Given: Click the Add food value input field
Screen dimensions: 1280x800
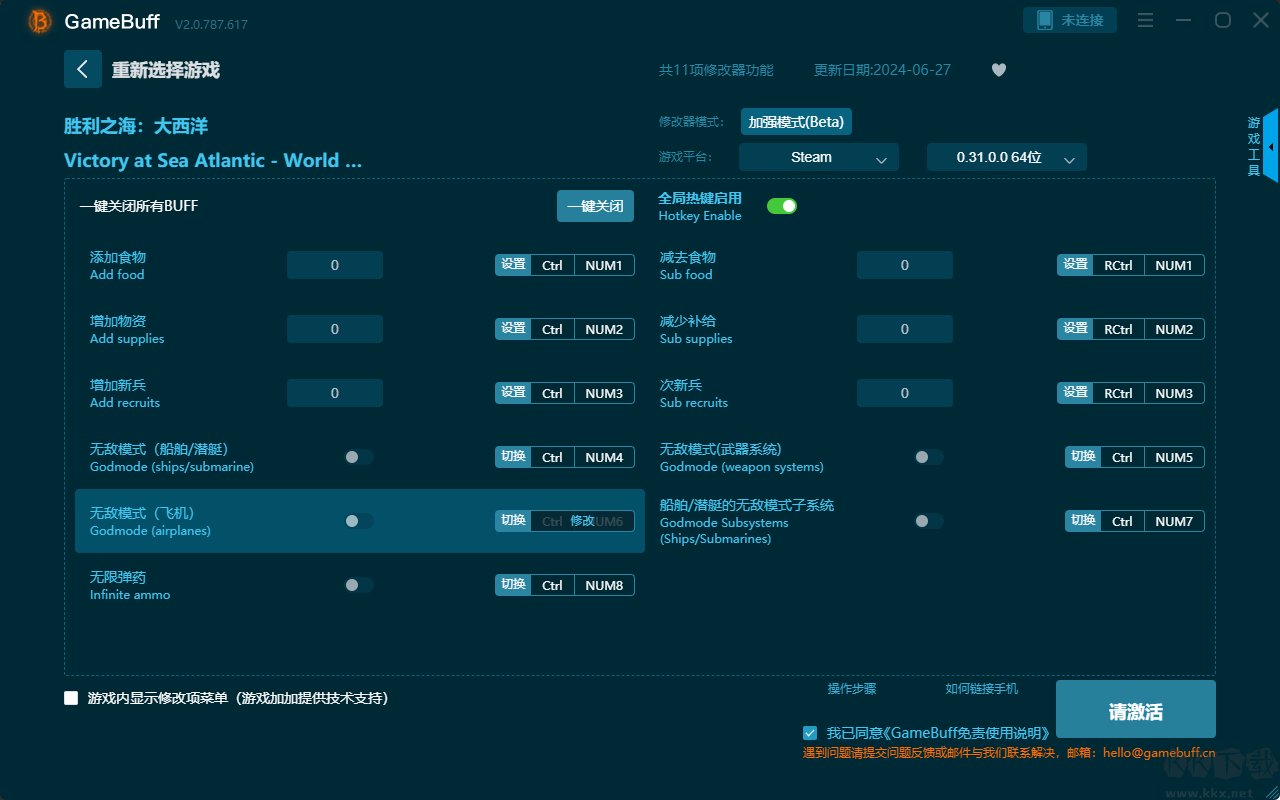Looking at the screenshot, I should (x=335, y=265).
